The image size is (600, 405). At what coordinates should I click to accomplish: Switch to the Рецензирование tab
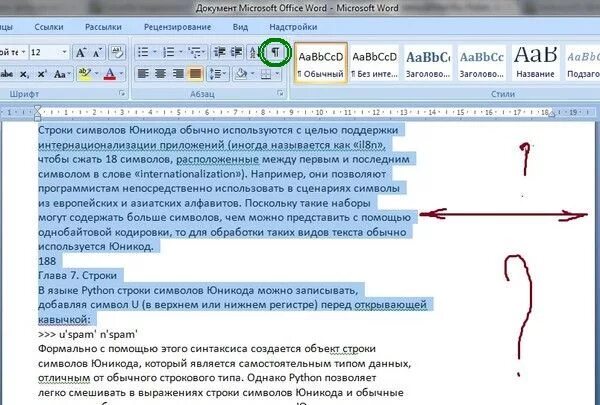pos(178,27)
